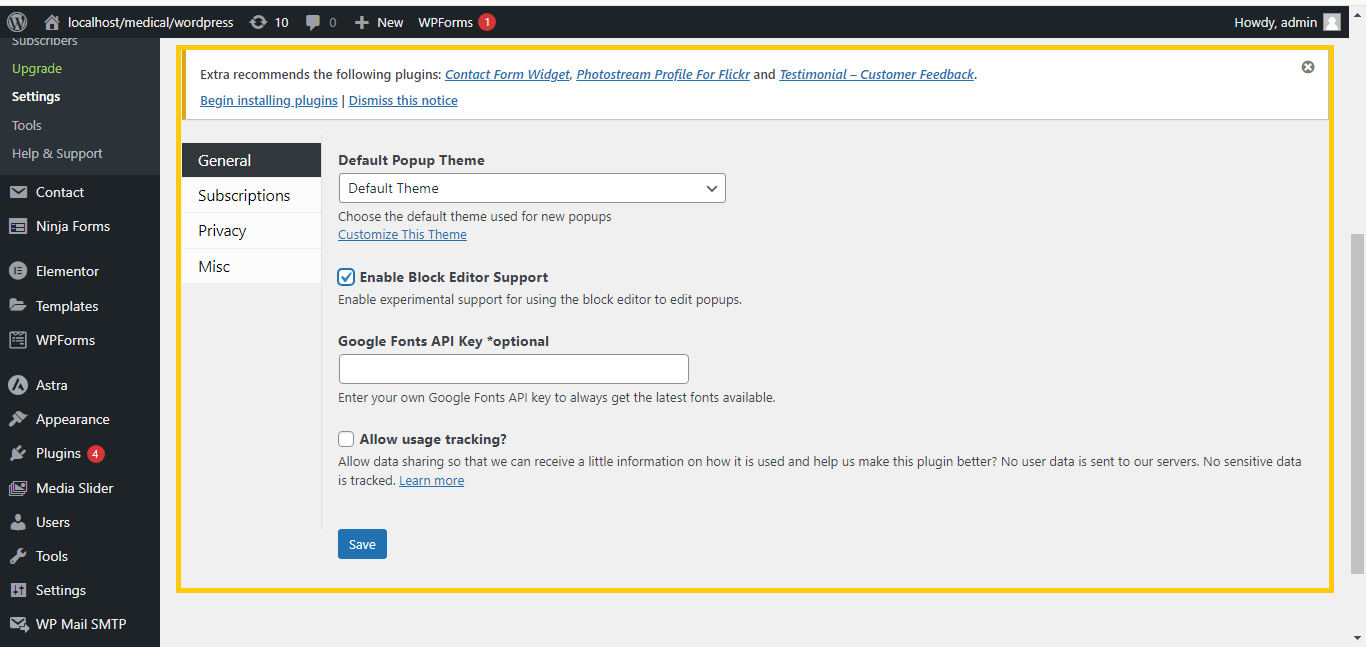The width and height of the screenshot is (1366, 647).
Task: Expand the Default Popup Theme dropdown
Action: click(x=531, y=188)
